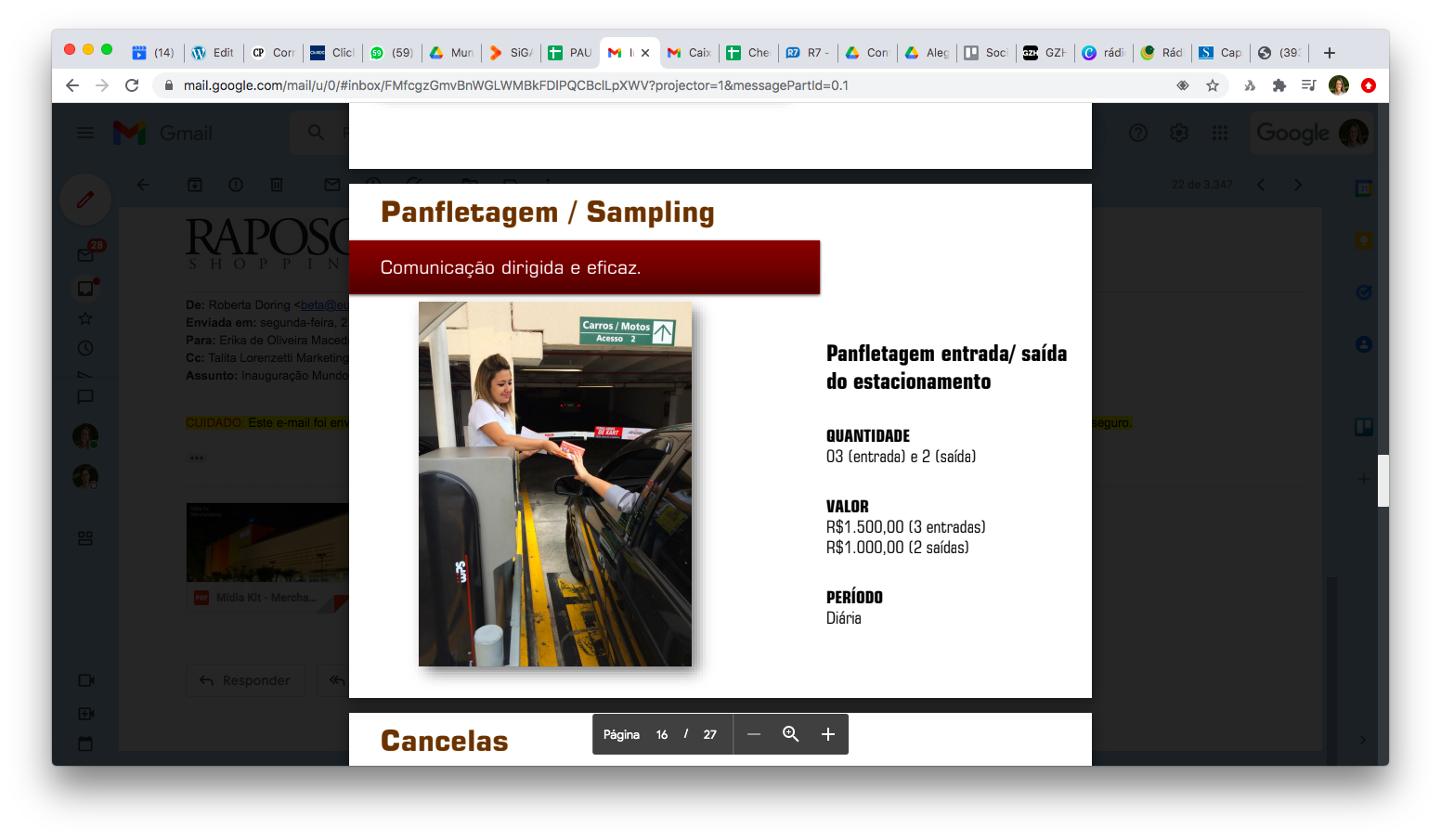Zoom in with the PDF viewer plus button
1441x840 pixels.
(x=828, y=734)
